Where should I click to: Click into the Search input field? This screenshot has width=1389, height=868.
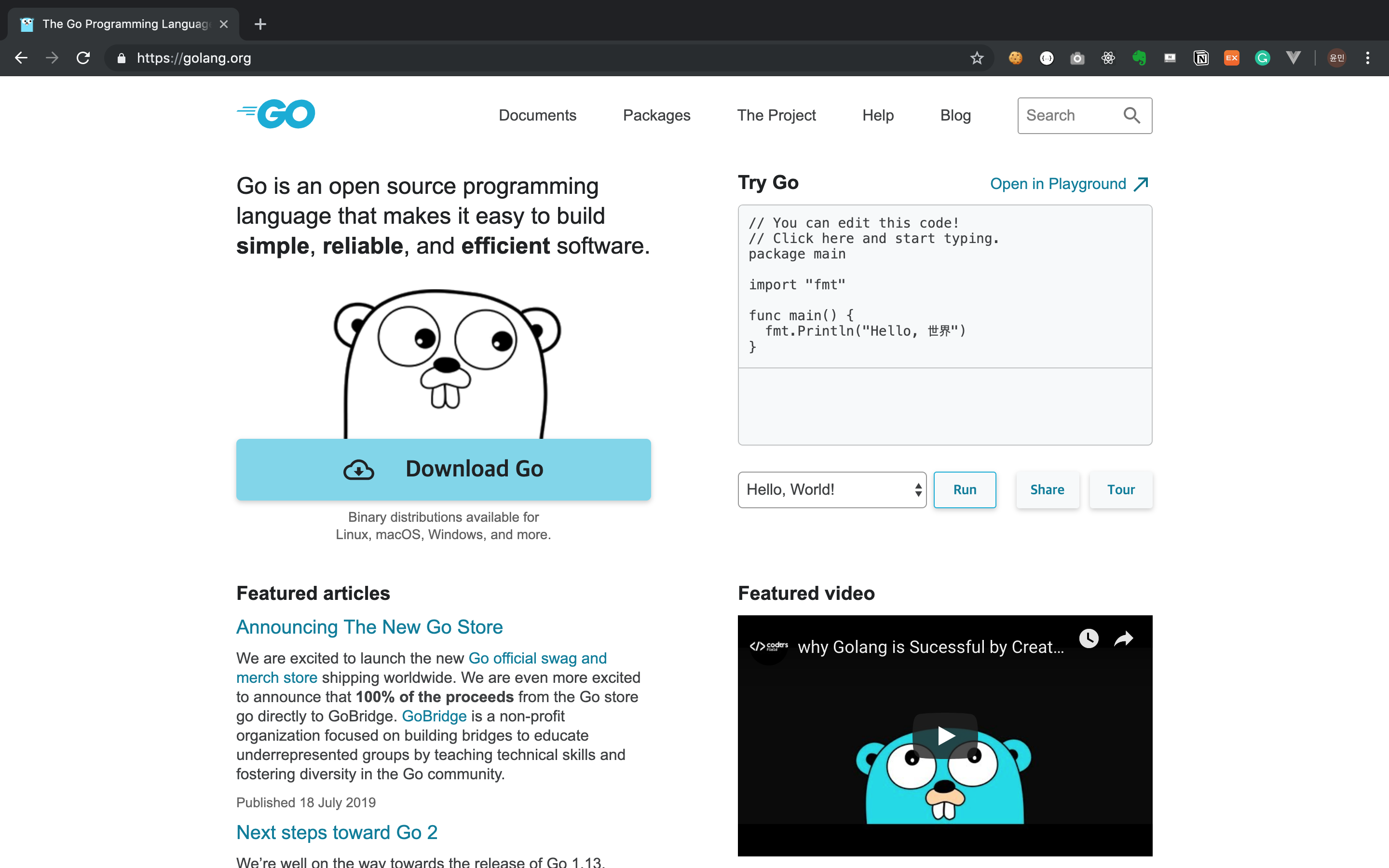coord(1068,115)
